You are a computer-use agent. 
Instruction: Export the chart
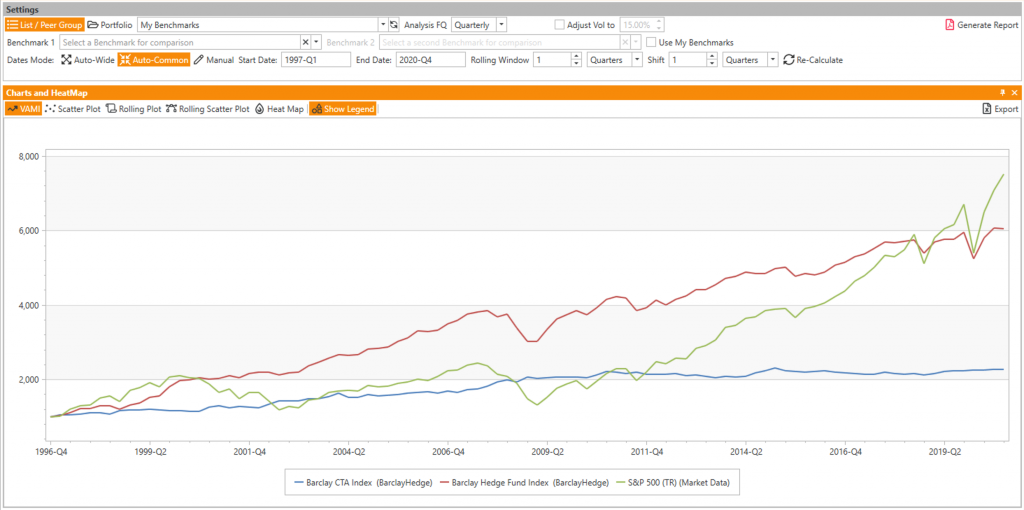pos(999,109)
